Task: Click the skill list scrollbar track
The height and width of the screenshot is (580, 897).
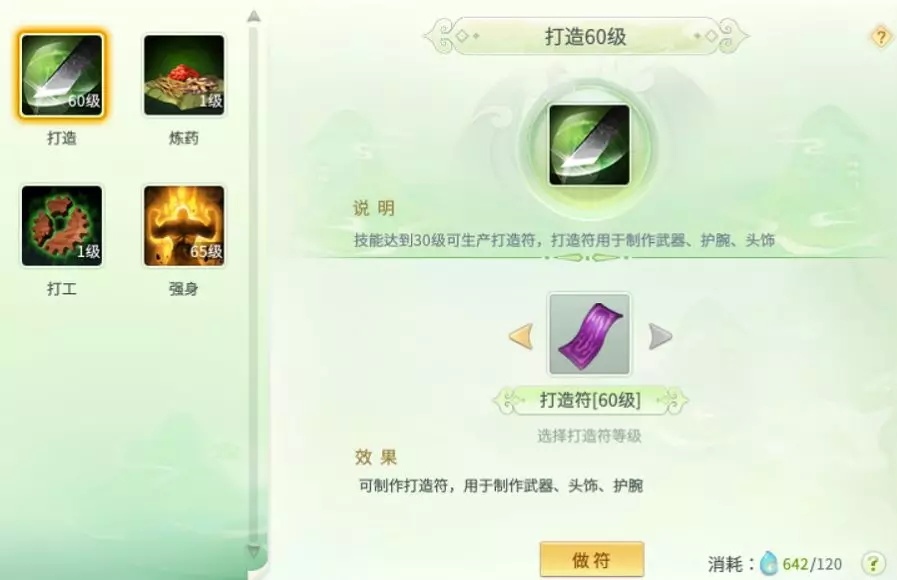Action: click(253, 283)
